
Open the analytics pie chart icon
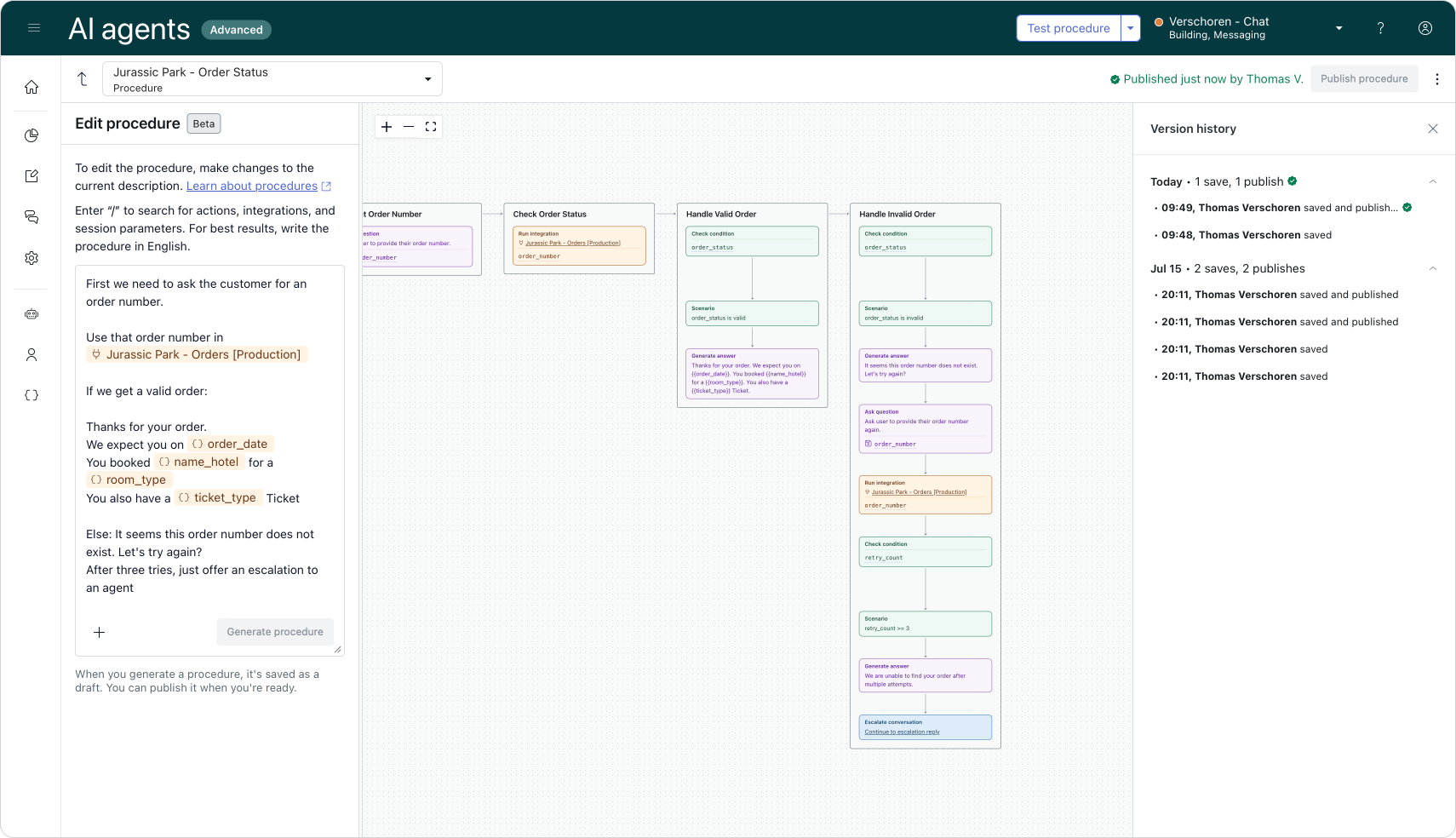click(32, 135)
